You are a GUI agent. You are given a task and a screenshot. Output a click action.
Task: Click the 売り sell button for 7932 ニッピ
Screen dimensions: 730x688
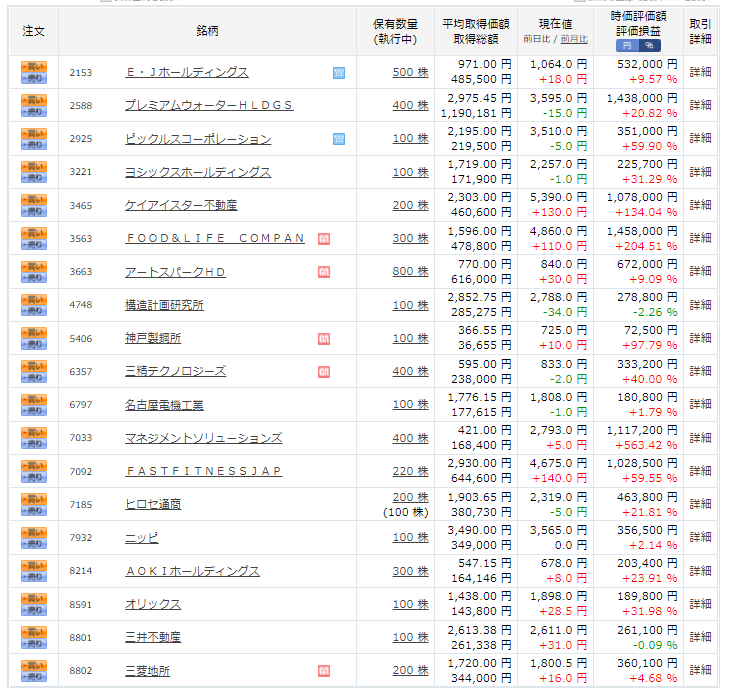tap(34, 544)
